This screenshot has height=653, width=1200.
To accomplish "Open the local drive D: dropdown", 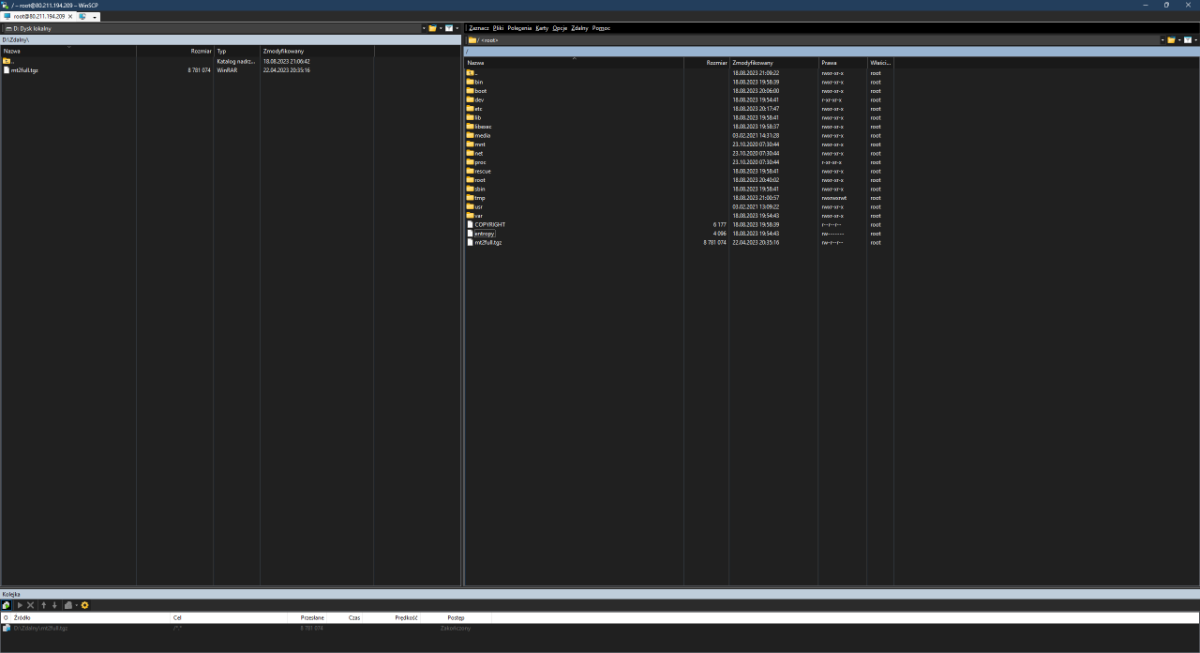I will [423, 28].
